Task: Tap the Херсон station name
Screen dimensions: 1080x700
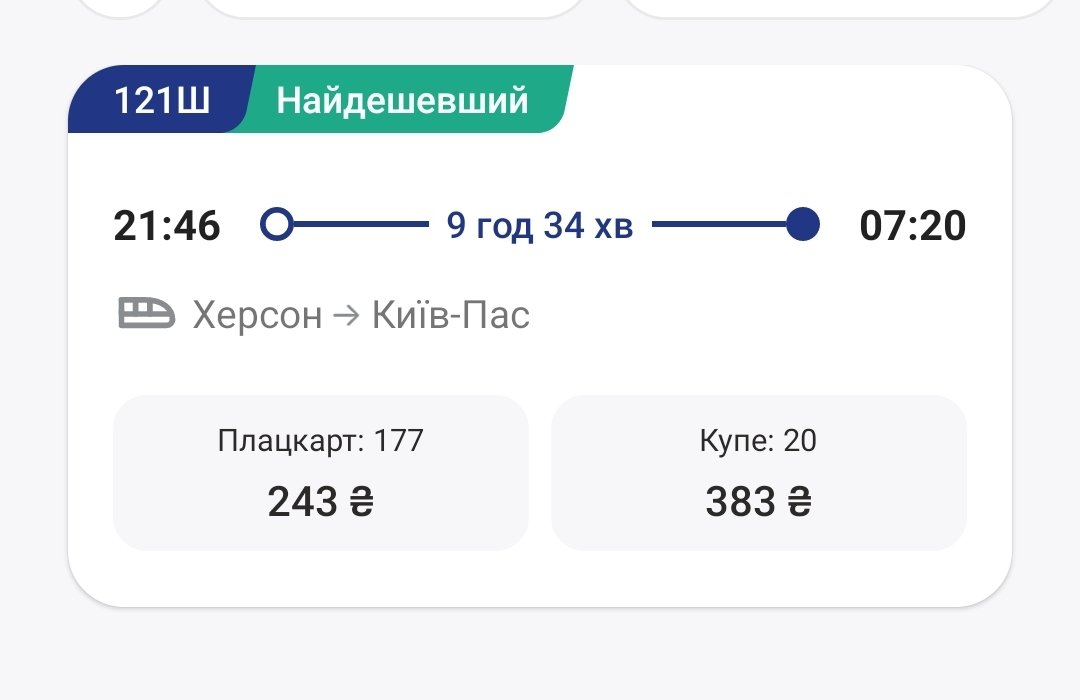Action: point(257,316)
